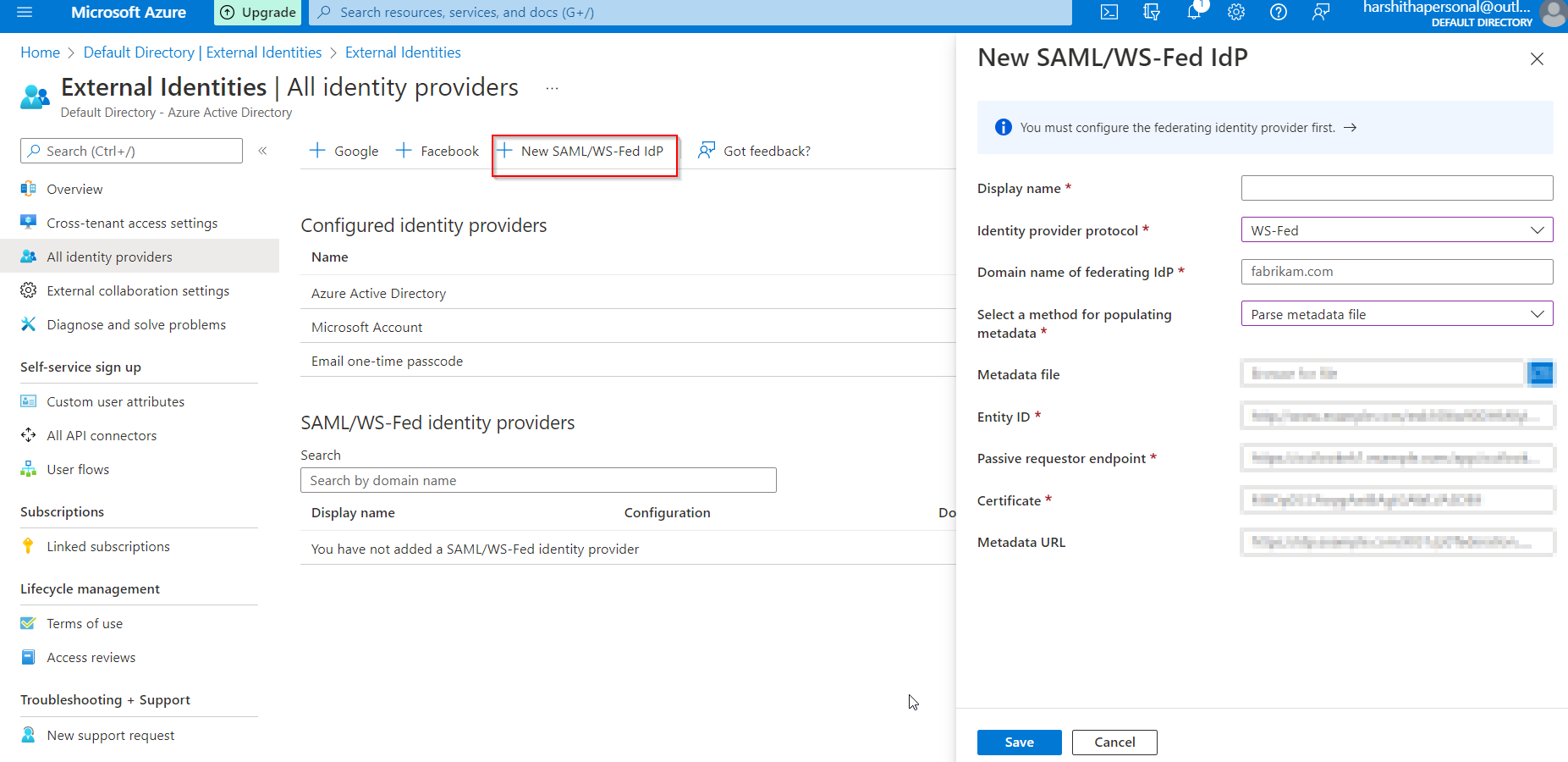Click the Name column header
The width and height of the screenshot is (1568, 762).
coord(330,257)
